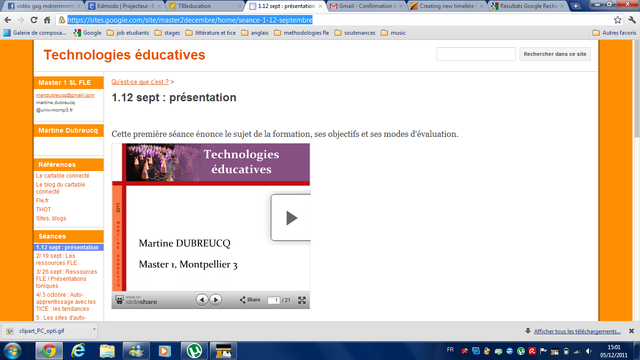Advance to the next slide

click(x=216, y=300)
